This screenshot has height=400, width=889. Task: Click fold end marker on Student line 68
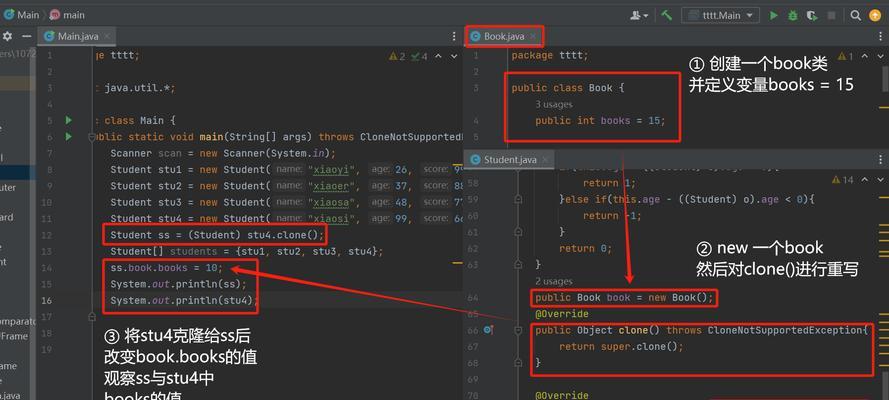point(518,363)
